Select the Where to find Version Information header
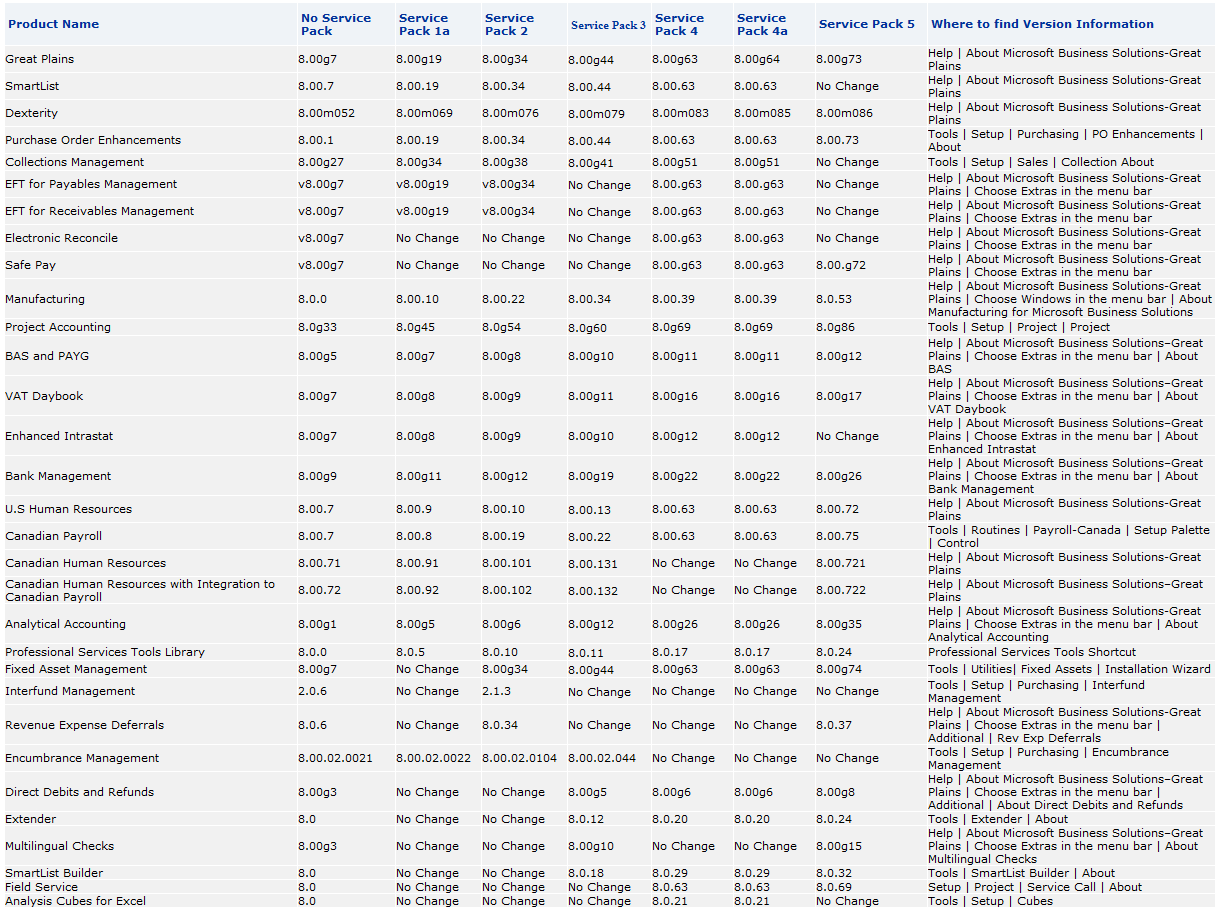 point(1042,24)
